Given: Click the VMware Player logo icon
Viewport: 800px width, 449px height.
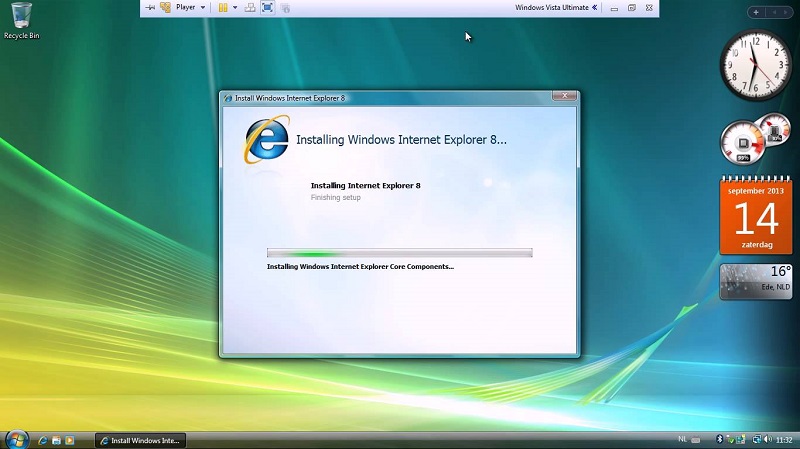Looking at the screenshot, I should 165,8.
